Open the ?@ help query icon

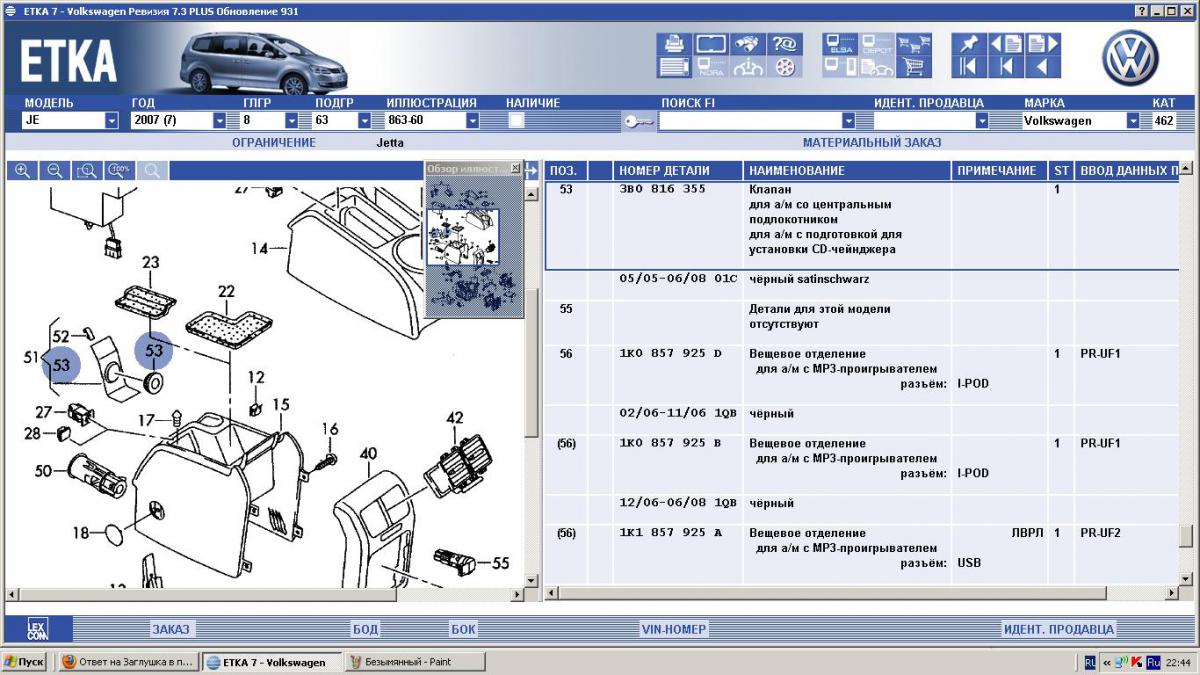click(x=784, y=44)
